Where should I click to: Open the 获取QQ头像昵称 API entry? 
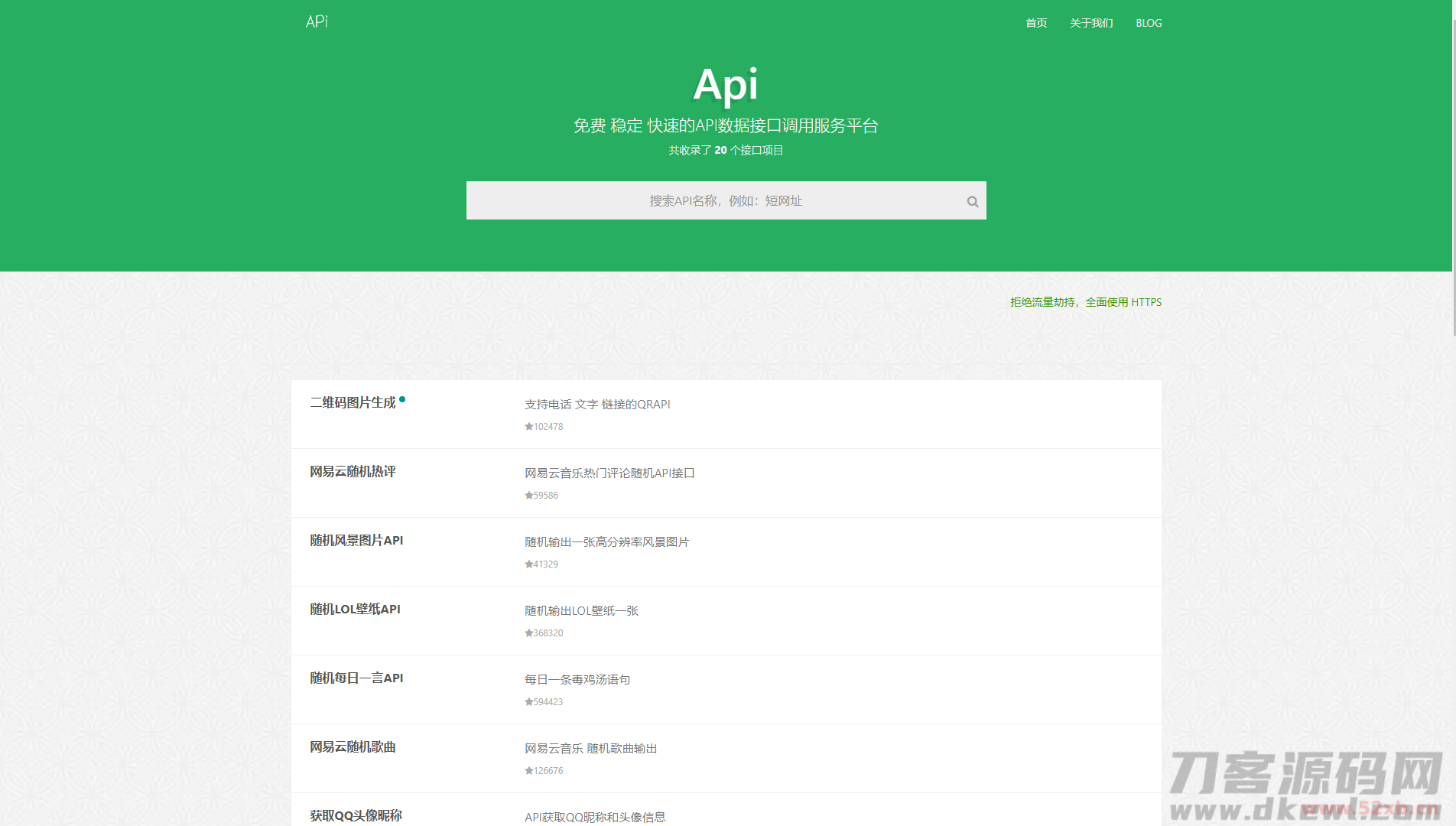tap(355, 816)
